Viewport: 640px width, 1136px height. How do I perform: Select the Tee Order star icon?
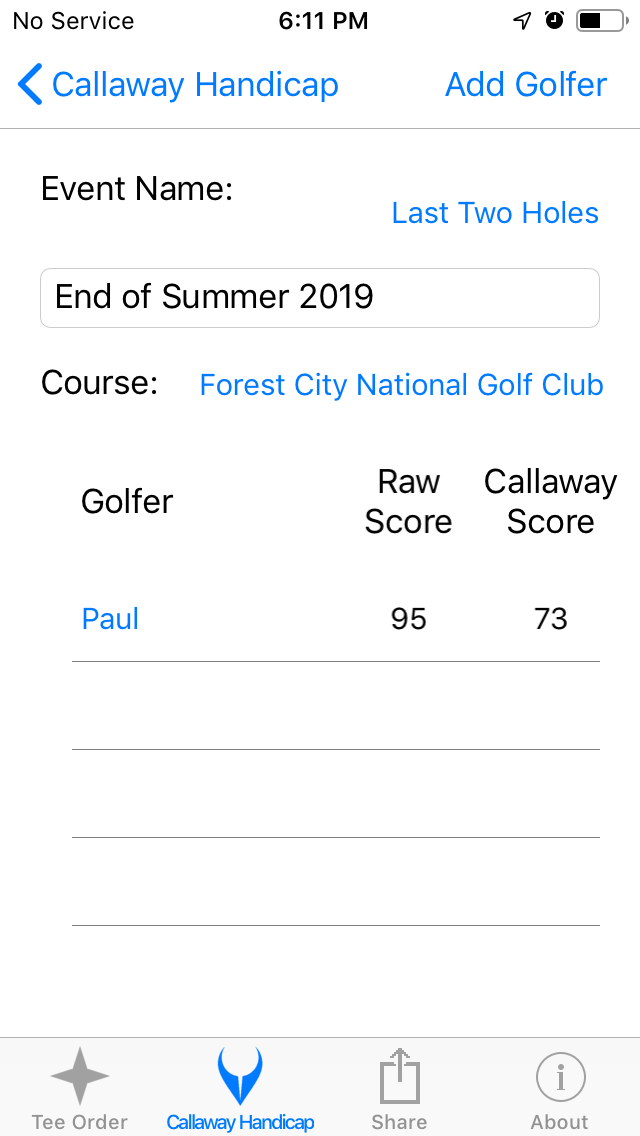(79, 1076)
